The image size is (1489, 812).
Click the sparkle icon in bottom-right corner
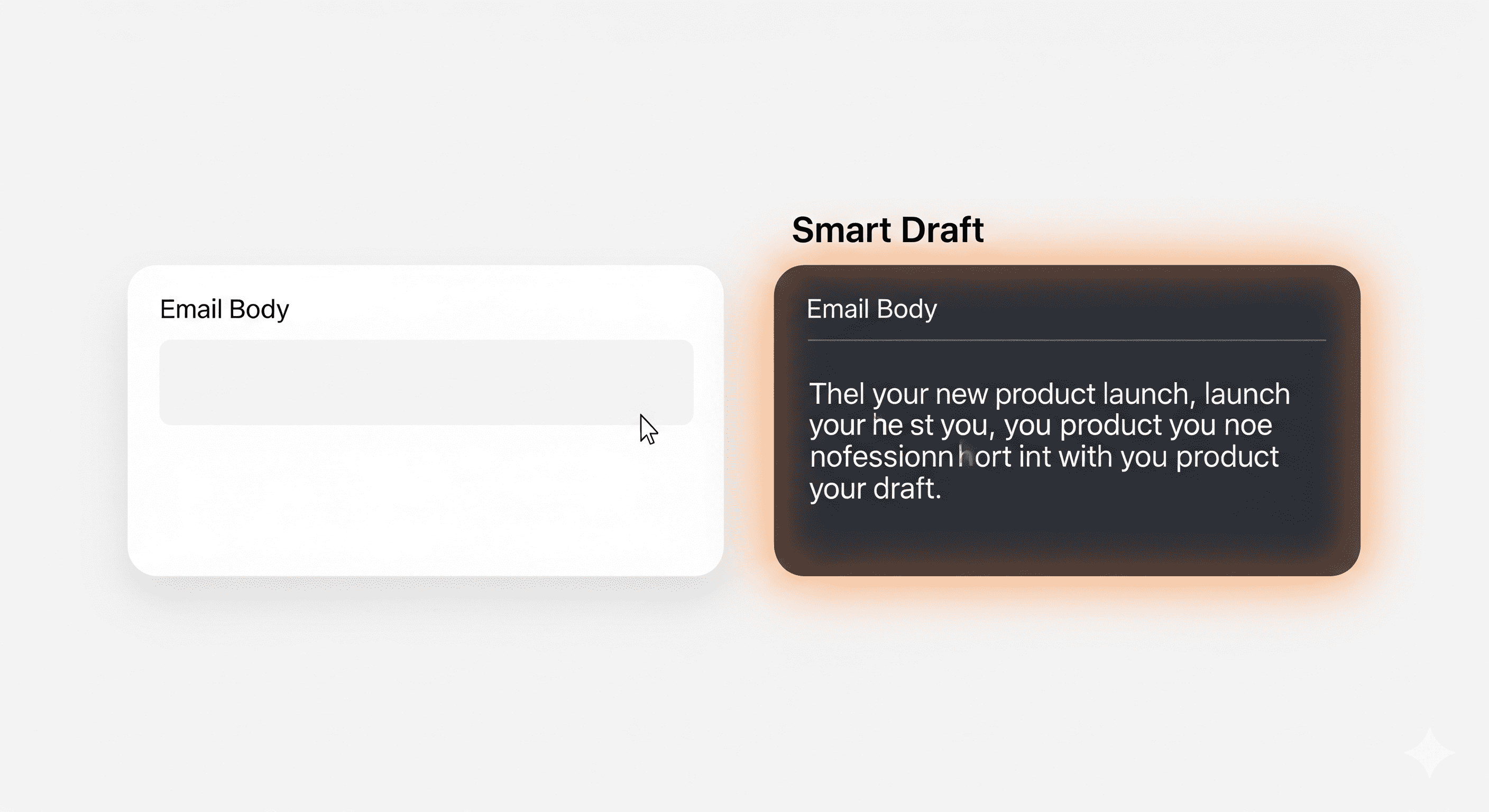(1429, 752)
